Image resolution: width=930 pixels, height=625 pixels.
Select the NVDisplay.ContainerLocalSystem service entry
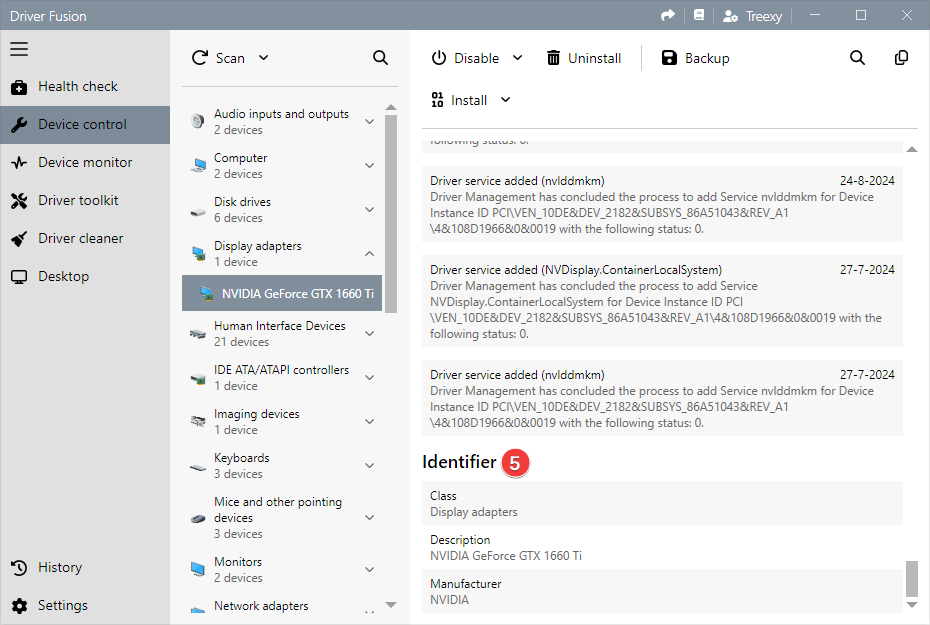[x=662, y=301]
